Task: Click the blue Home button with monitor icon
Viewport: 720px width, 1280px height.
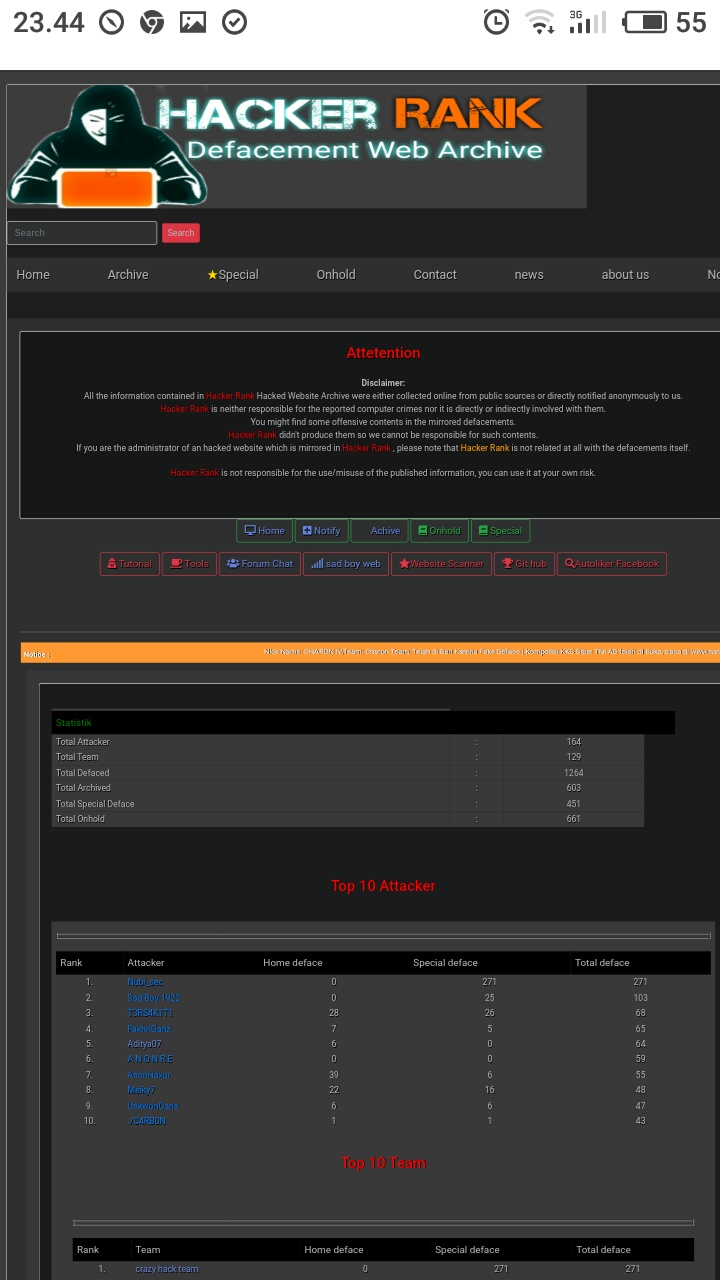Action: point(264,531)
